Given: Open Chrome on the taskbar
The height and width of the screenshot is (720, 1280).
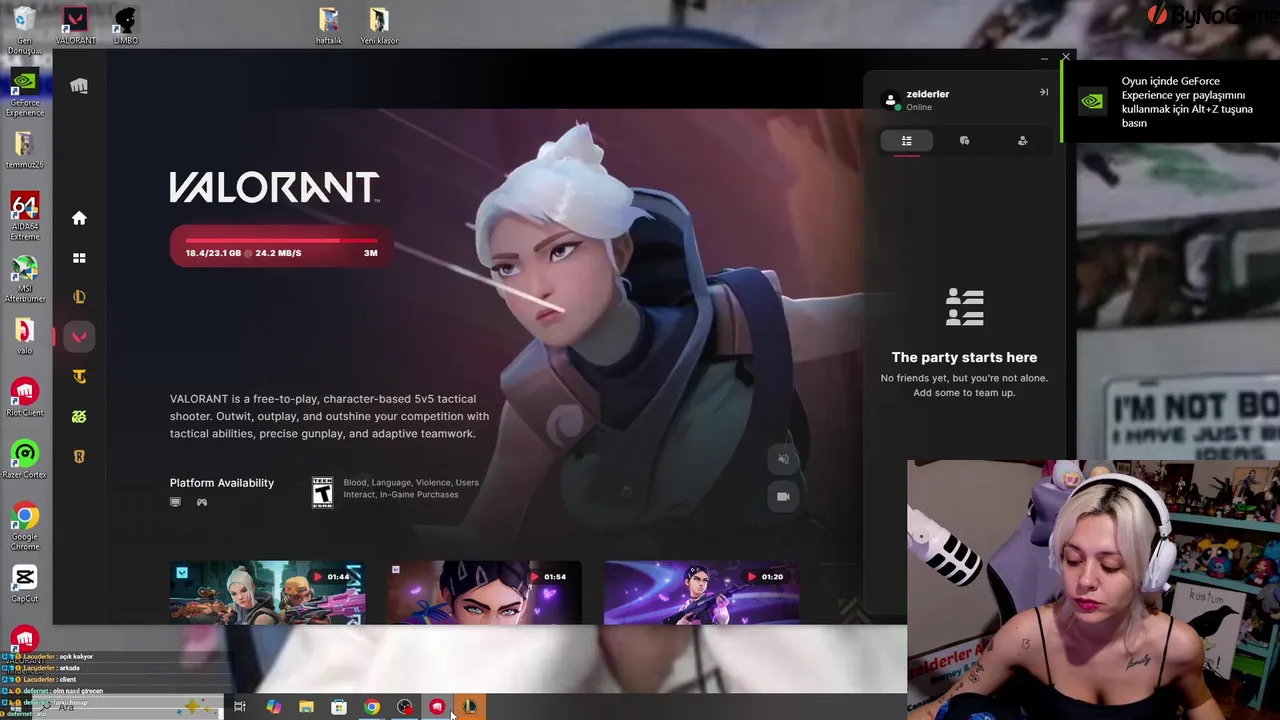Looking at the screenshot, I should click(372, 707).
